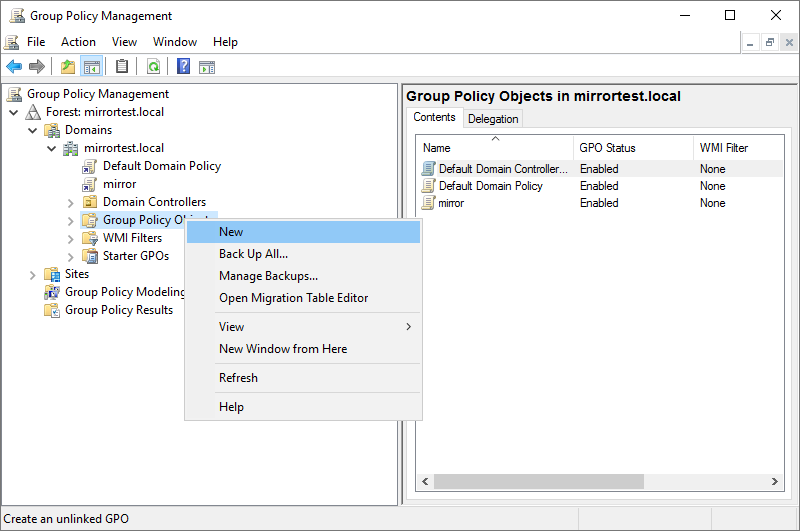Sort by the GPO Status column header
The image size is (800, 531).
click(x=633, y=148)
